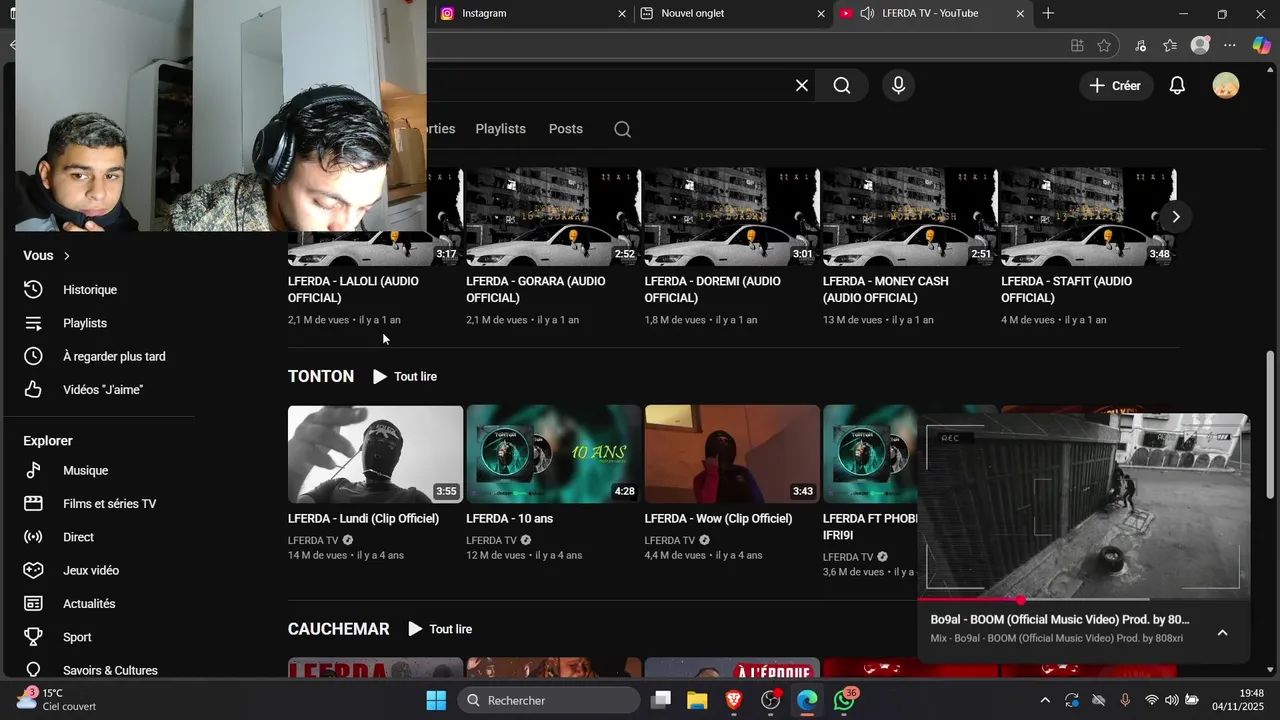Search within the channel

[622, 129]
